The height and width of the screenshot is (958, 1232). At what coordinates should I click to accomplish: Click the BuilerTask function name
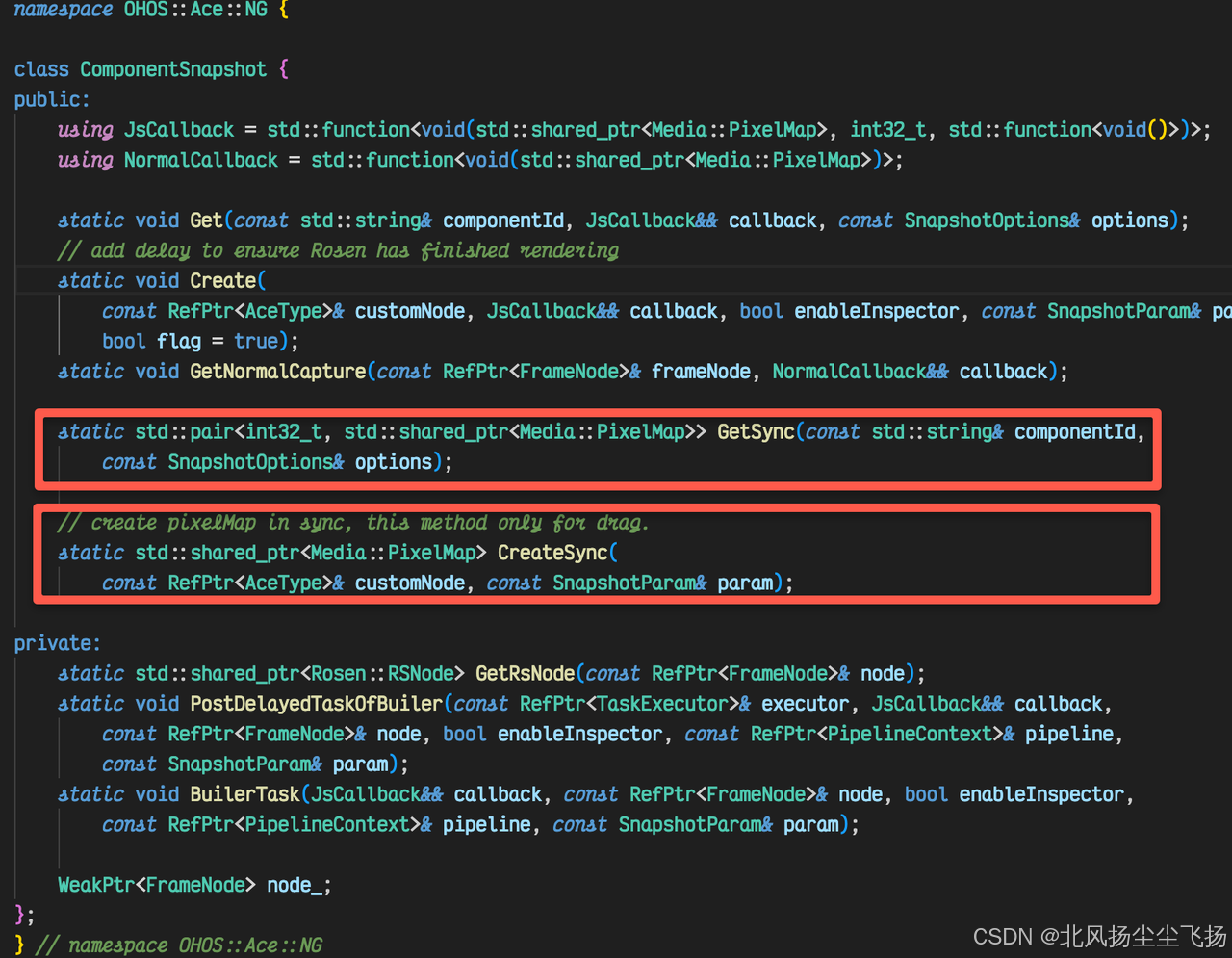244,794
